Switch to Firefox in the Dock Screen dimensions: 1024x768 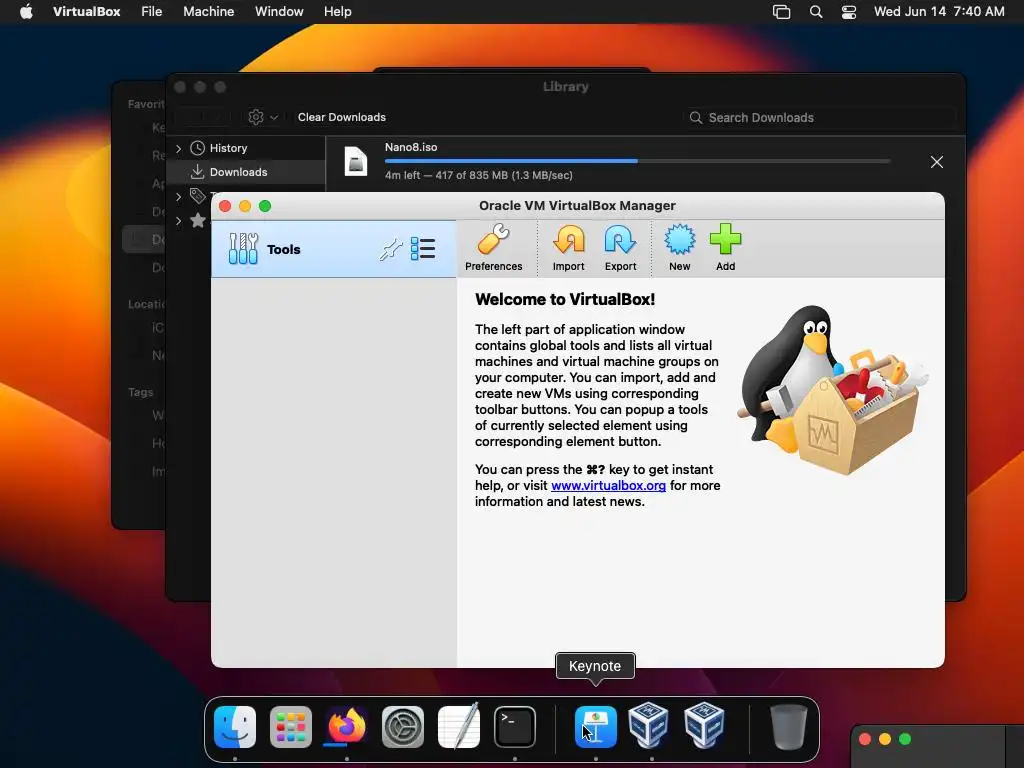tap(346, 727)
